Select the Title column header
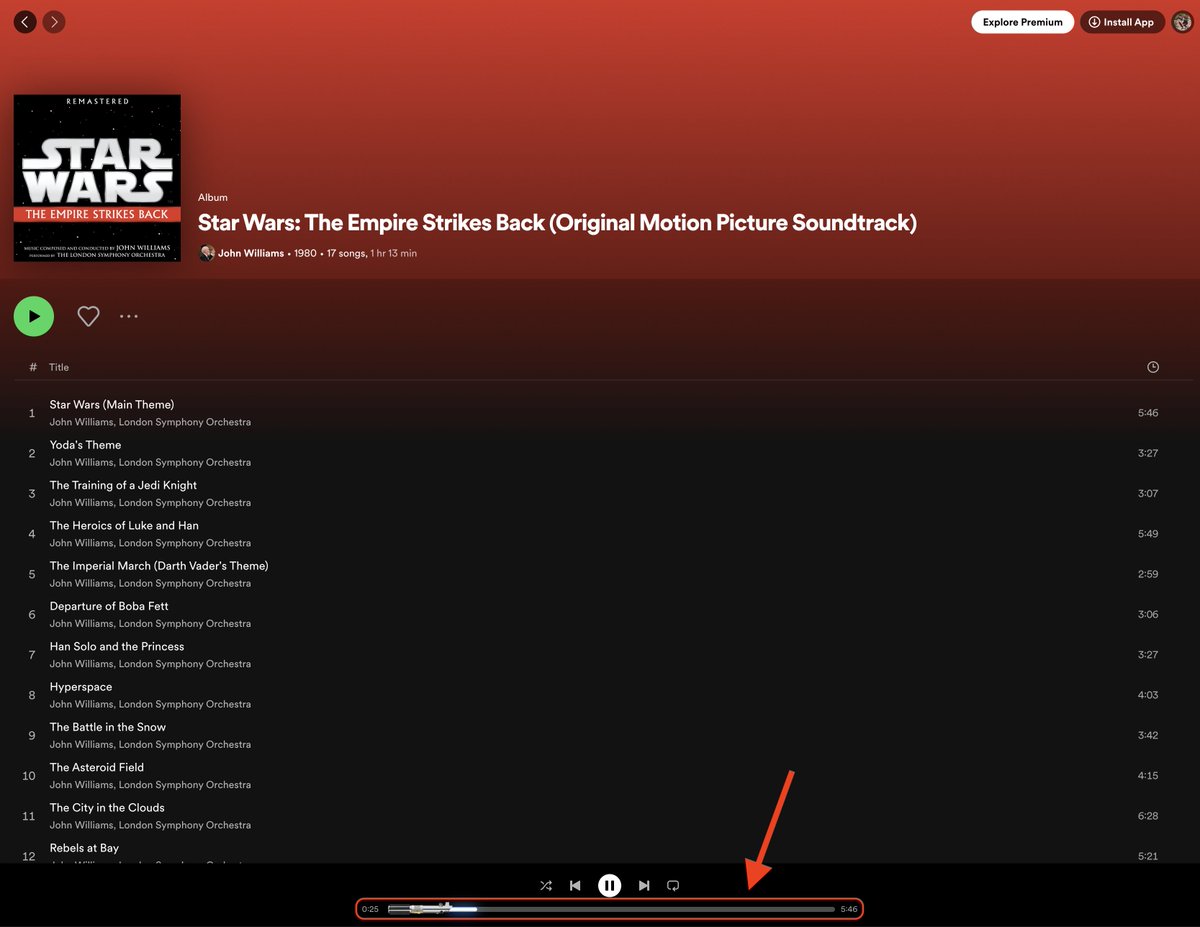Image resolution: width=1200 pixels, height=927 pixels. point(58,367)
